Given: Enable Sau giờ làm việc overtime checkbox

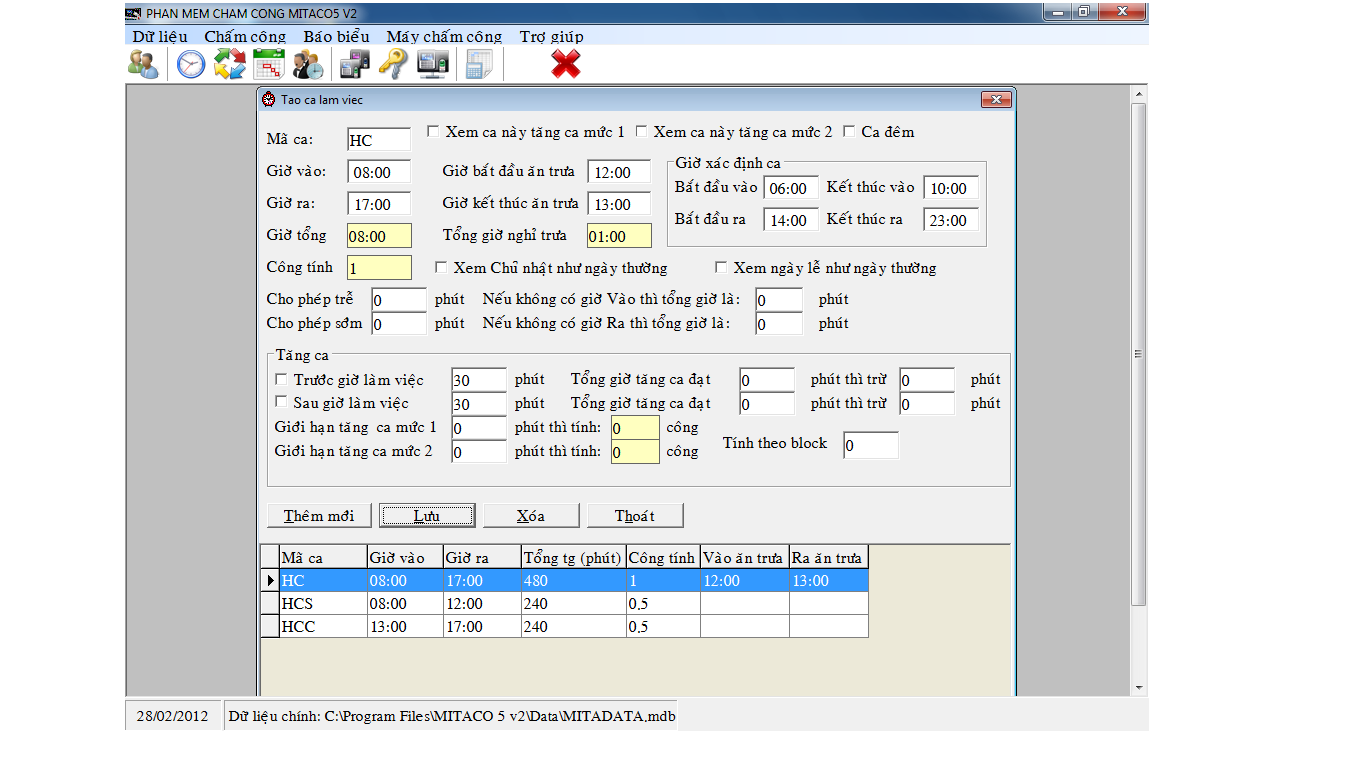Looking at the screenshot, I should pos(281,402).
